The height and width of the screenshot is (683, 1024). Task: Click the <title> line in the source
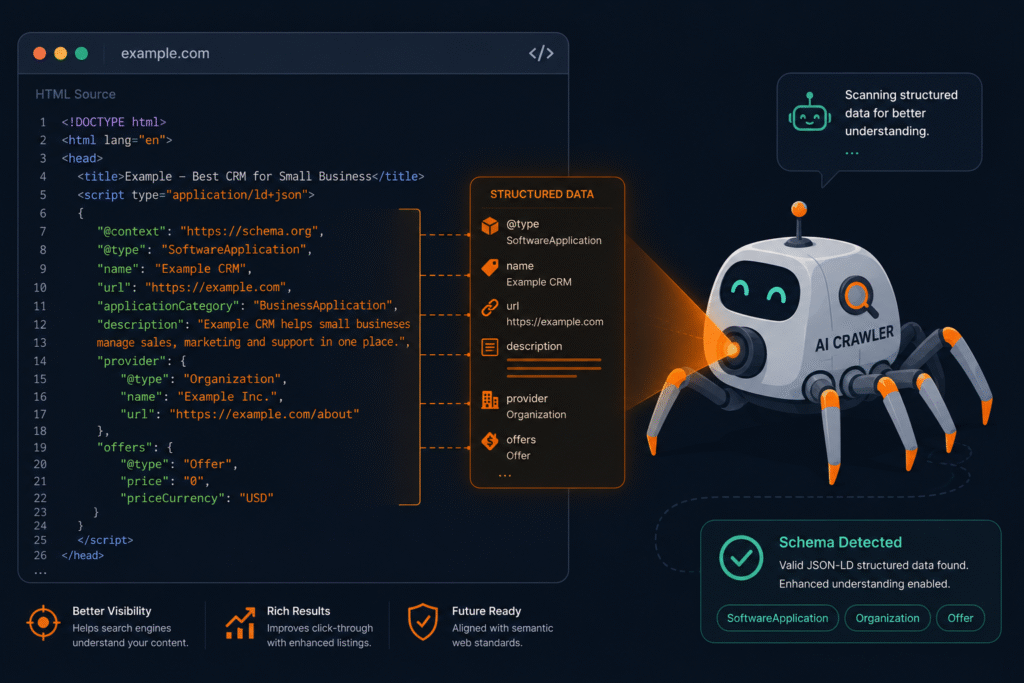pyautogui.click(x=251, y=176)
